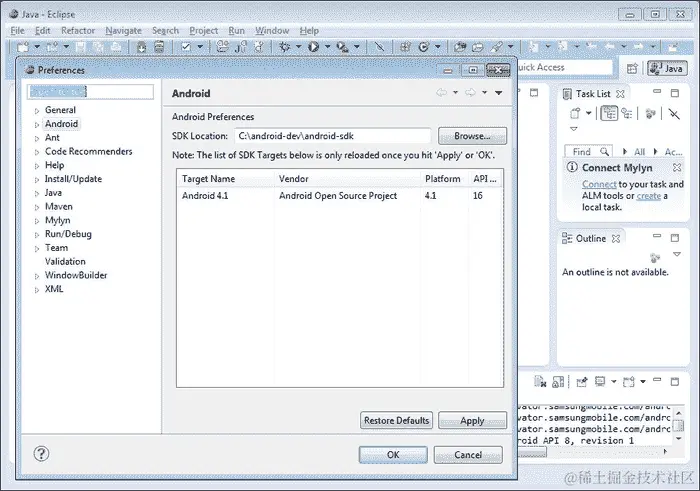Screen dimensions: 700x491
Task: Open the Android page view menu triangle
Action: click(x=499, y=92)
